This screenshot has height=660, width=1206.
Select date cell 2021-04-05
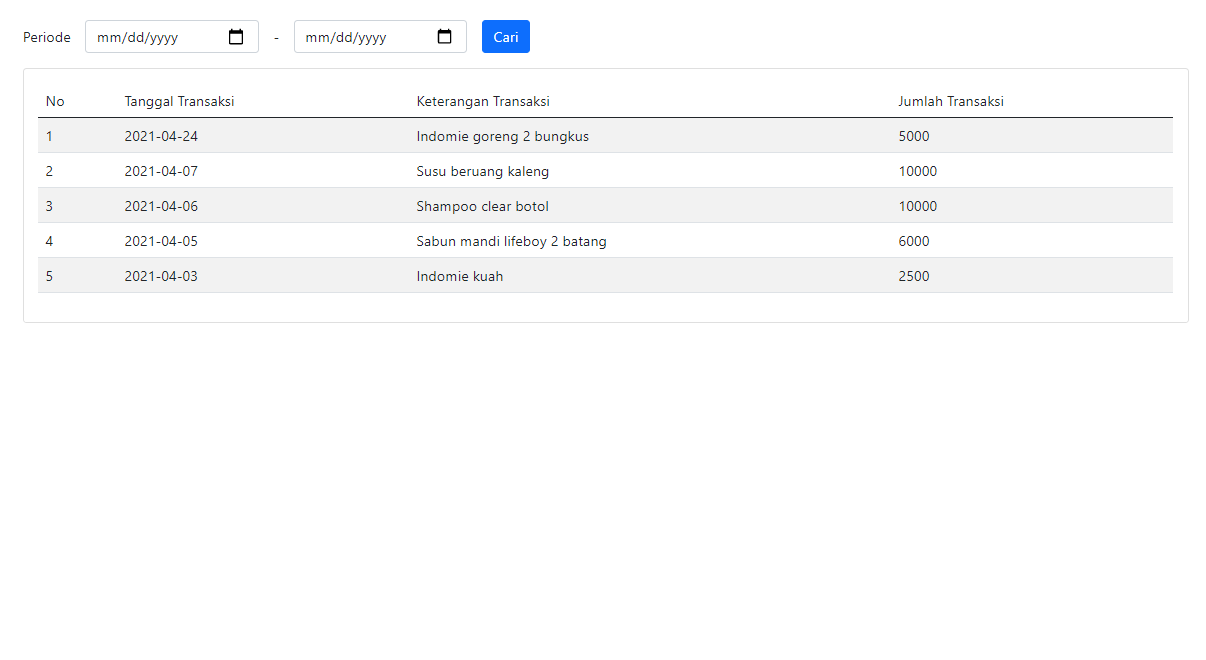tap(161, 241)
